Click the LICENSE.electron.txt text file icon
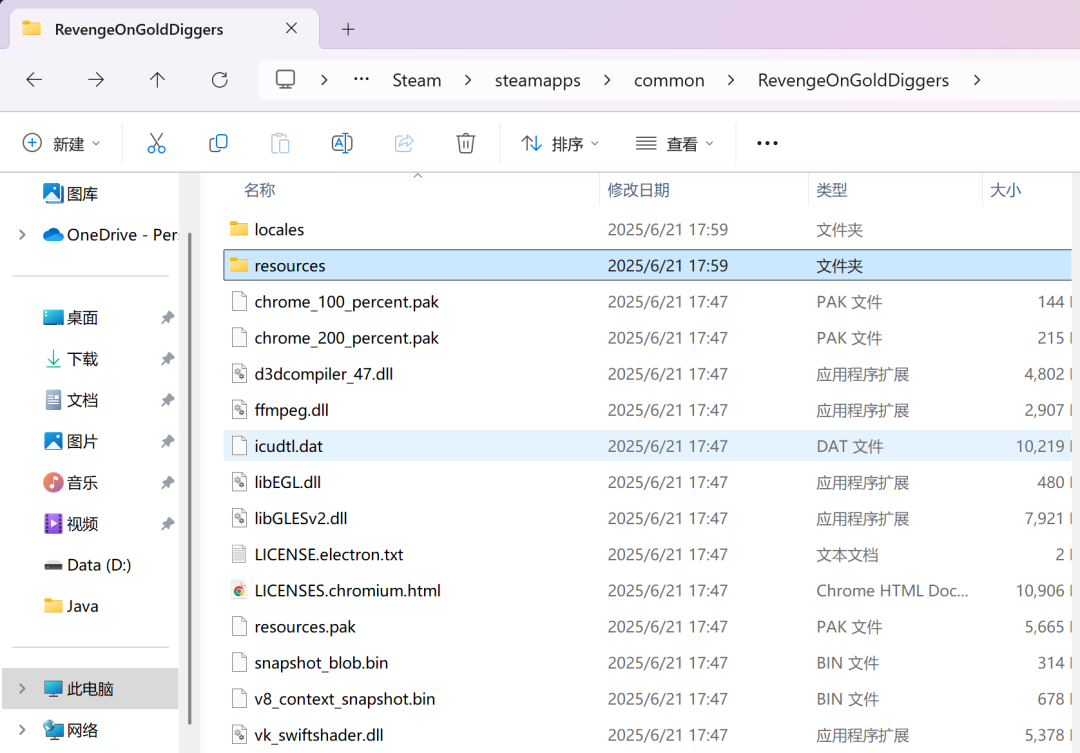 [x=239, y=554]
